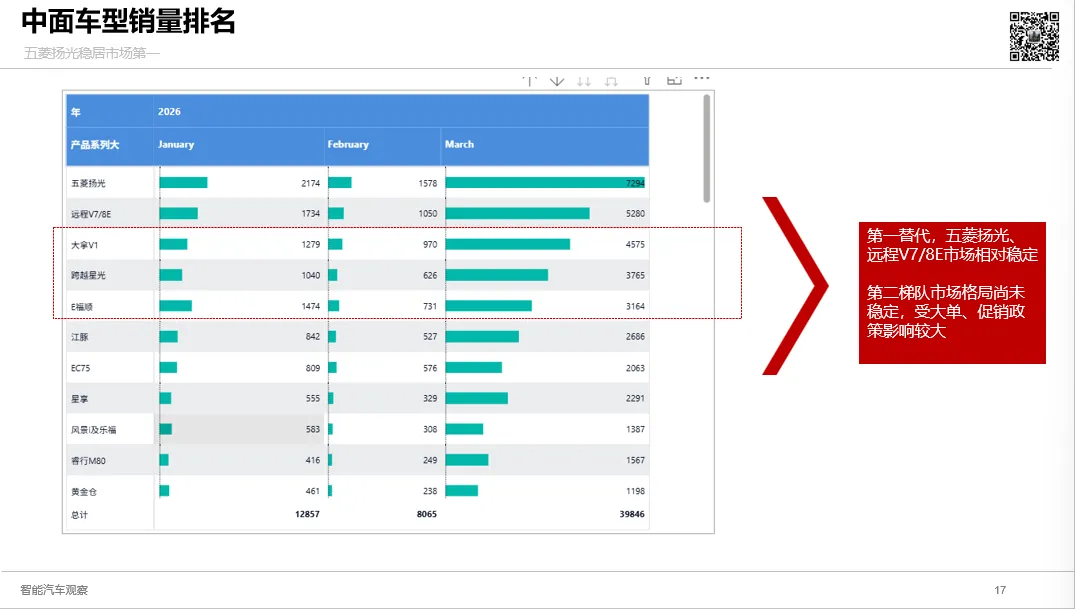Click March total 39846
1075x609 pixels.
pos(632,514)
